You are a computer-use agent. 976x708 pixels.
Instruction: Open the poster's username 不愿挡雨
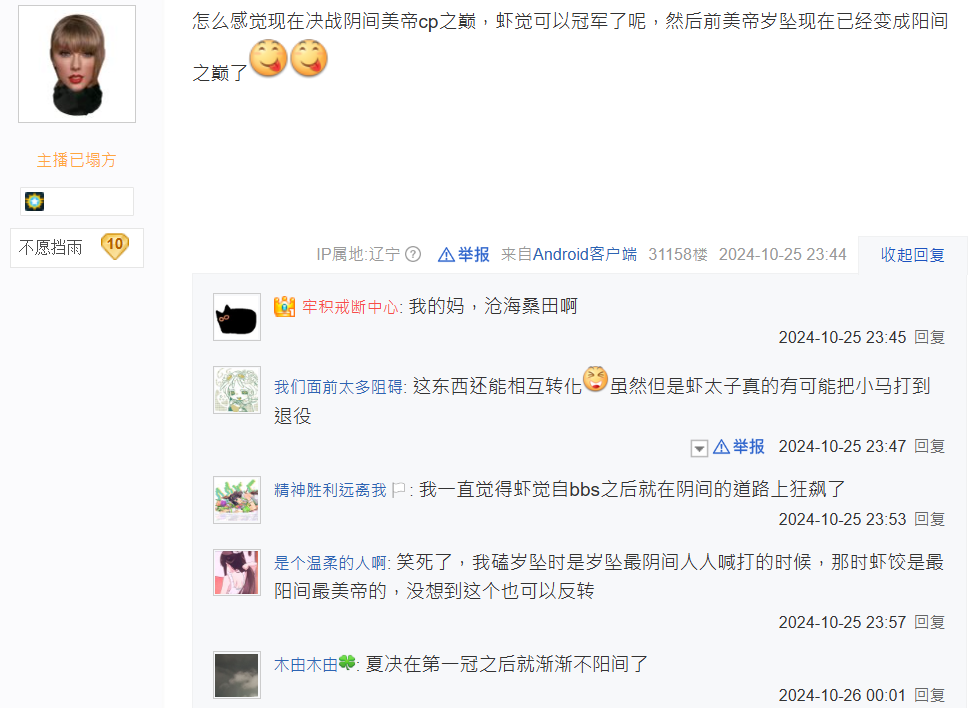point(50,247)
